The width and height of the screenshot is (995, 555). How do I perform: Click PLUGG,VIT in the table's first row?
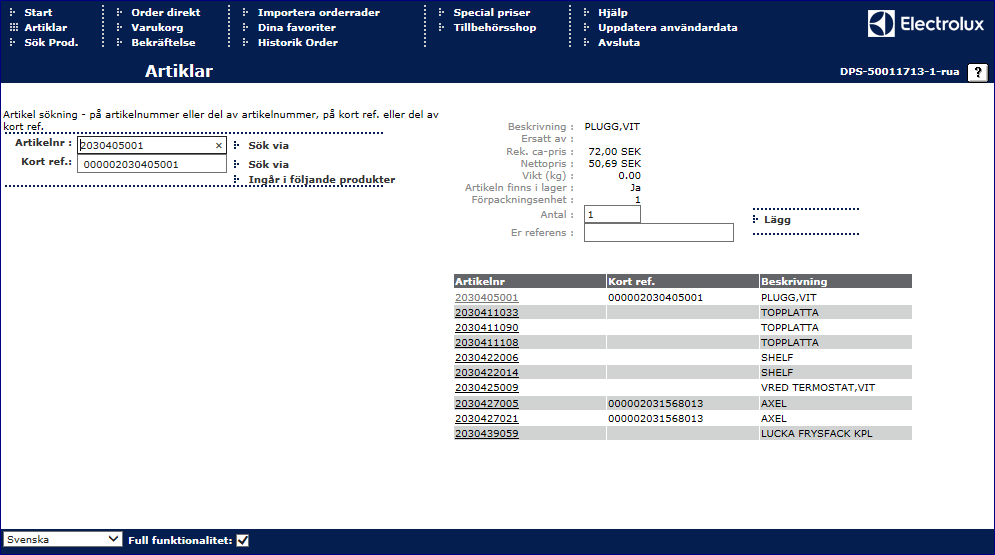(788, 297)
